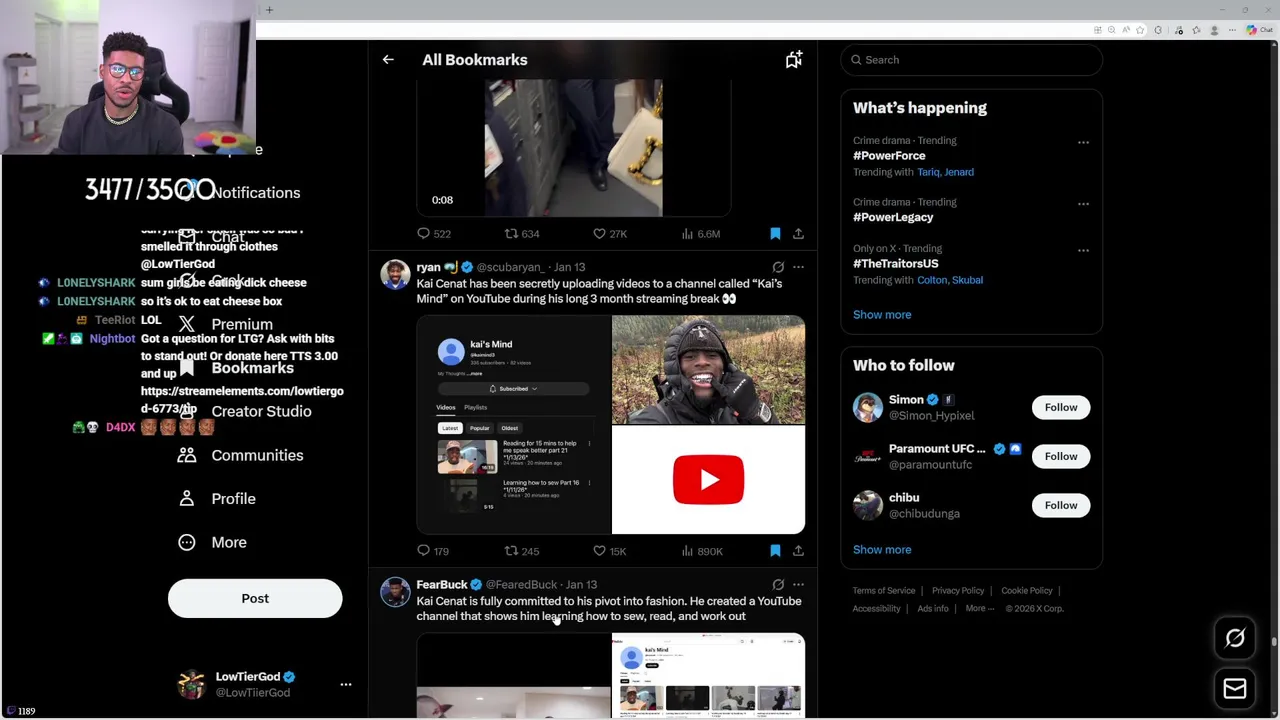Open browser Copilot Chat button

click(1260, 30)
